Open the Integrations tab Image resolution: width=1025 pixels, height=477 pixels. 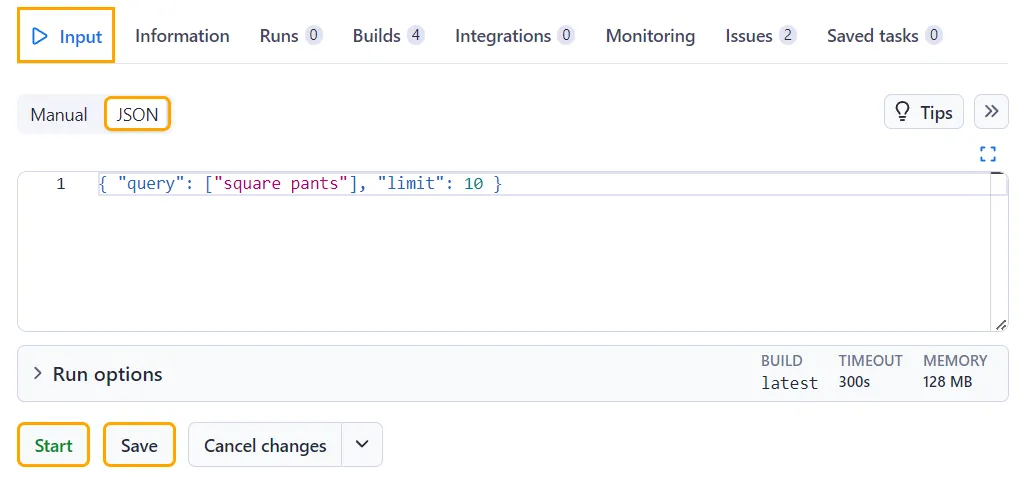[x=514, y=36]
